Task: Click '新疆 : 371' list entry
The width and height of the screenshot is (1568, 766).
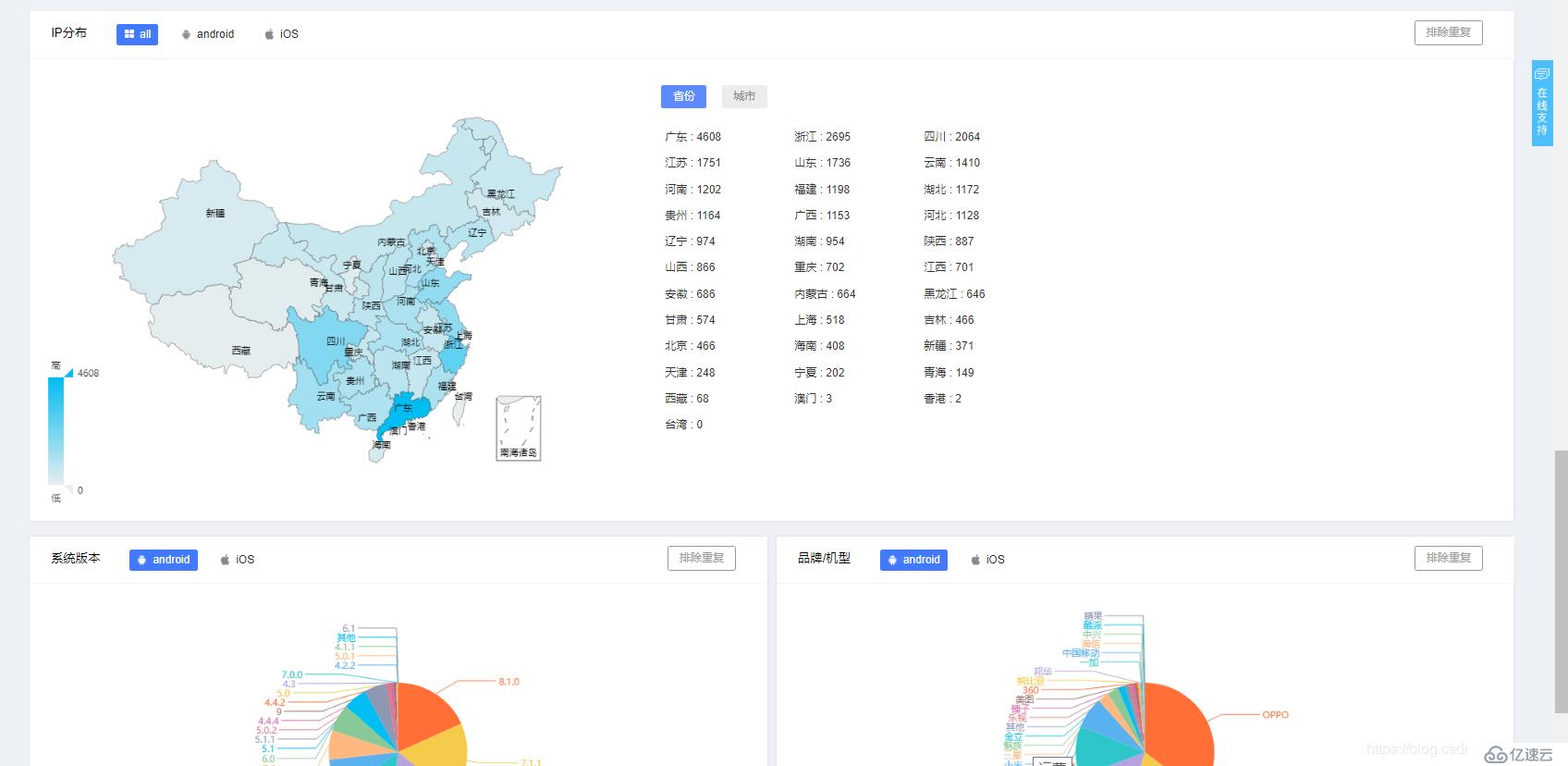Action: [x=949, y=346]
